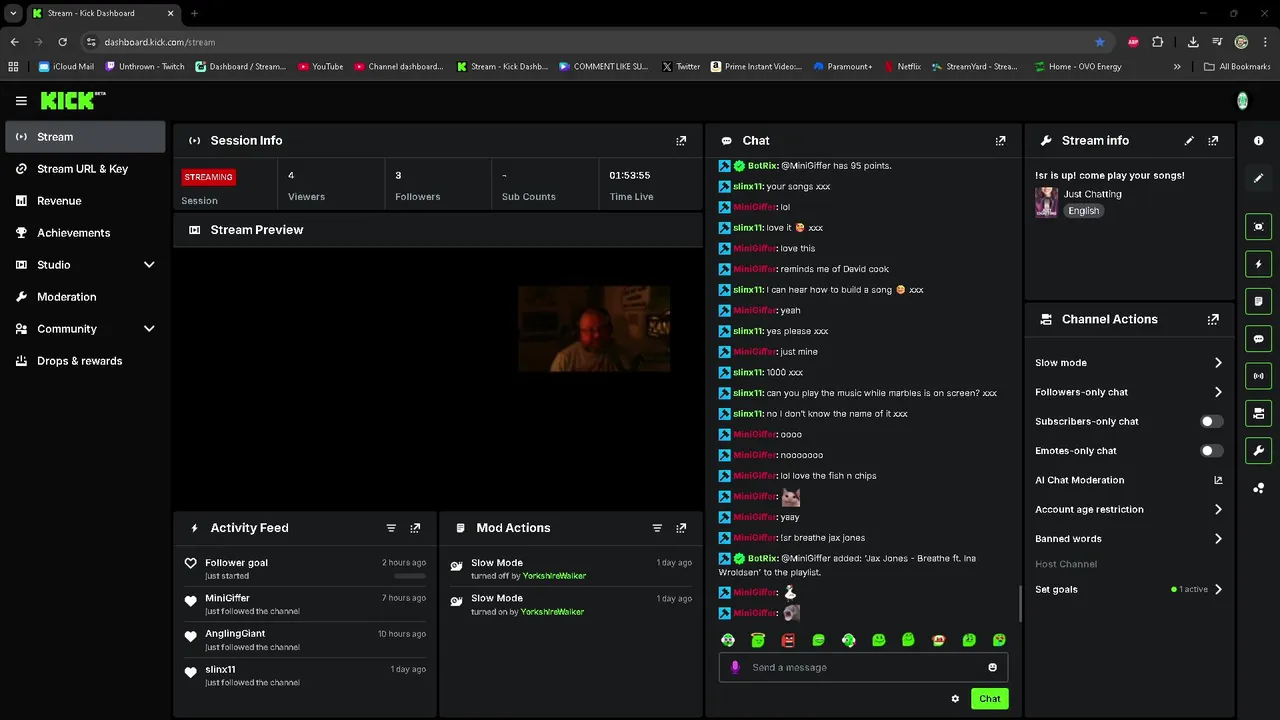Click the Follower goal progress bar
Image resolution: width=1280 pixels, height=720 pixels.
click(x=409, y=576)
